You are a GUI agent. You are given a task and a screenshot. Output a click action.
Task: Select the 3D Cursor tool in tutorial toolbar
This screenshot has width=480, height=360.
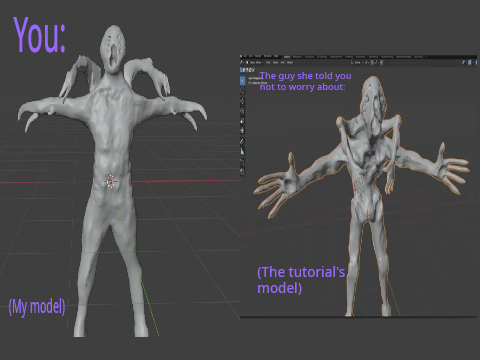[242, 90]
